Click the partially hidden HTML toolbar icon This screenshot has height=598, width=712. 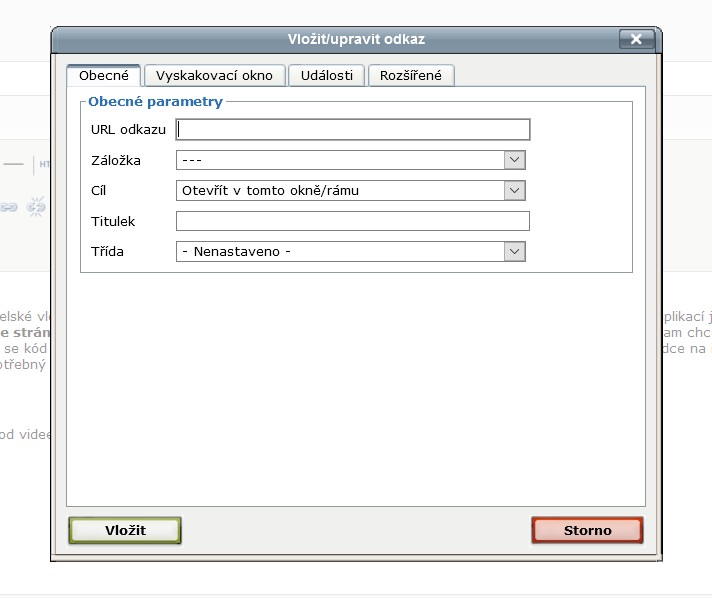coord(44,163)
